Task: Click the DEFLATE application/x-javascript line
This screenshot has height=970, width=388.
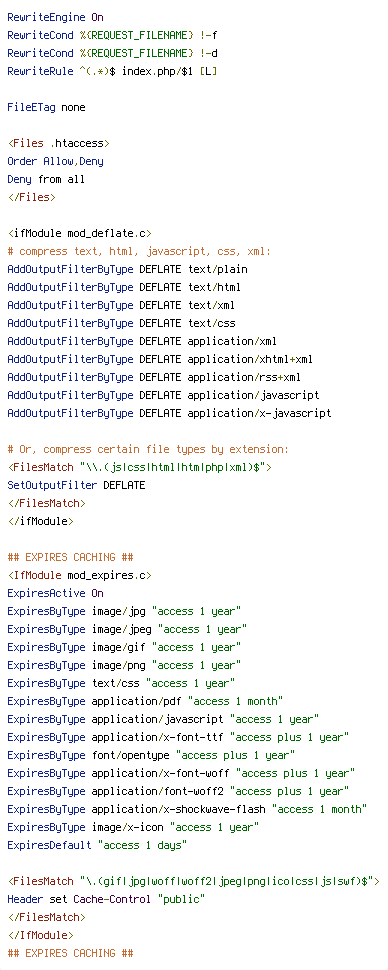Action: point(169,413)
